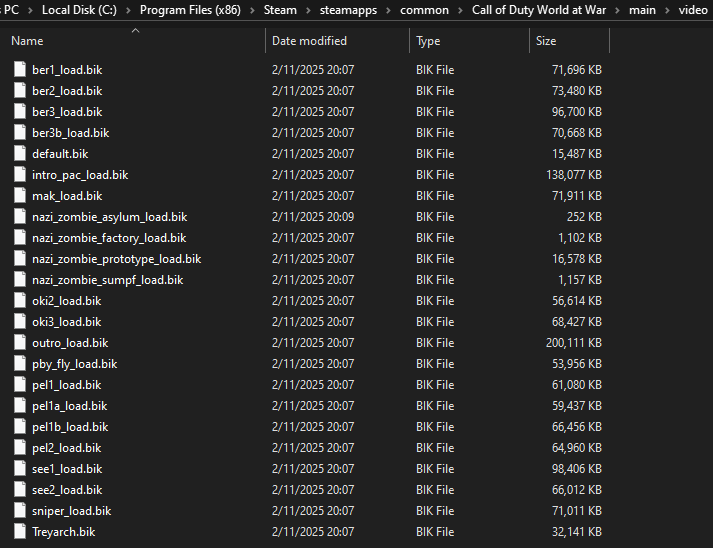Click the video breadcrumb segment
713x548 pixels.
click(693, 10)
